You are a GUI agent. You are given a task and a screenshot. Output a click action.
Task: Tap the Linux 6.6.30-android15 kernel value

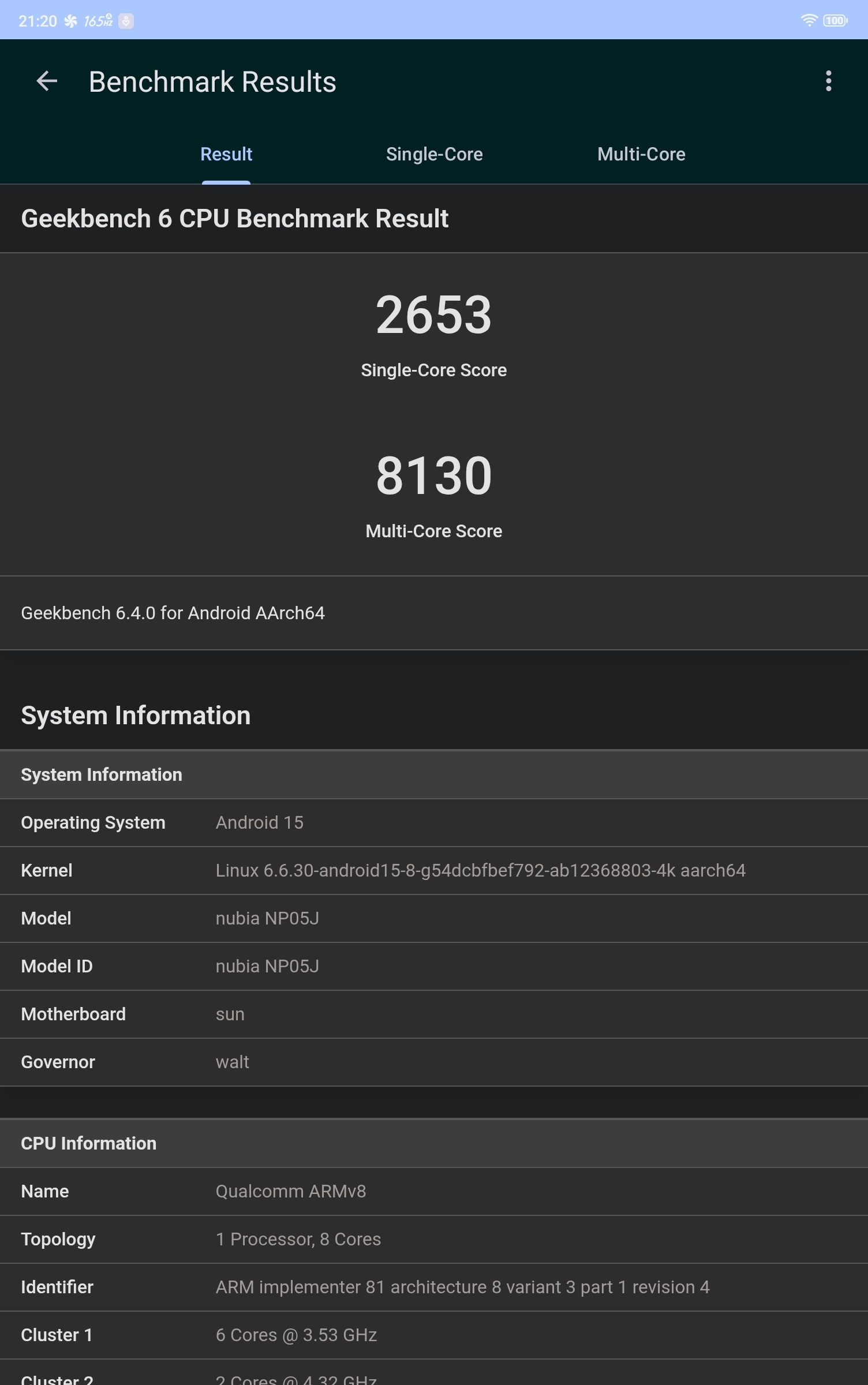pos(481,870)
